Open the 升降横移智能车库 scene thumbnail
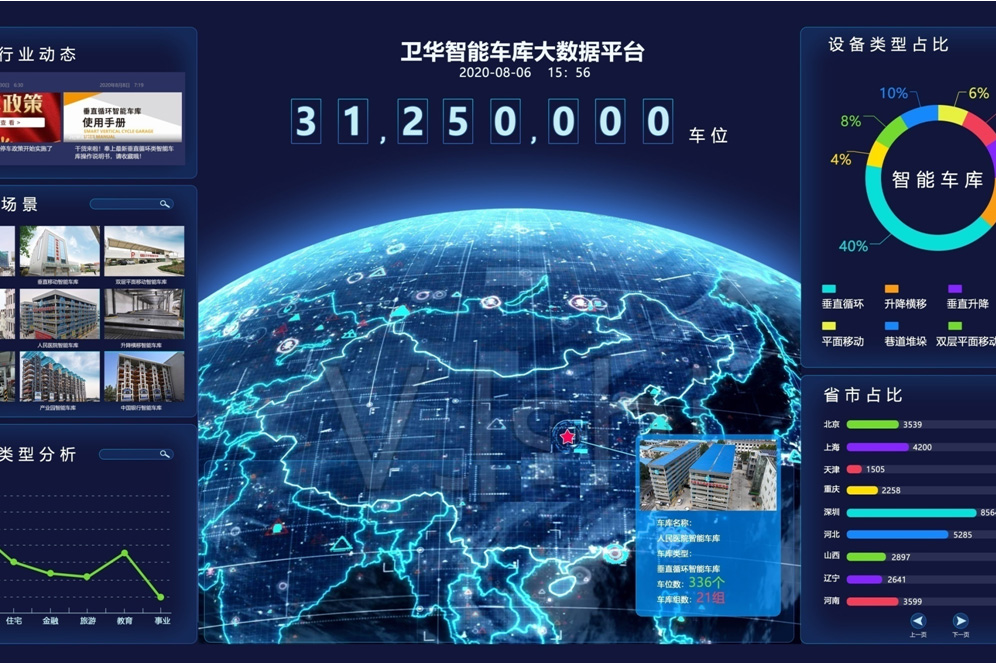The height and width of the screenshot is (664, 996). click(144, 314)
